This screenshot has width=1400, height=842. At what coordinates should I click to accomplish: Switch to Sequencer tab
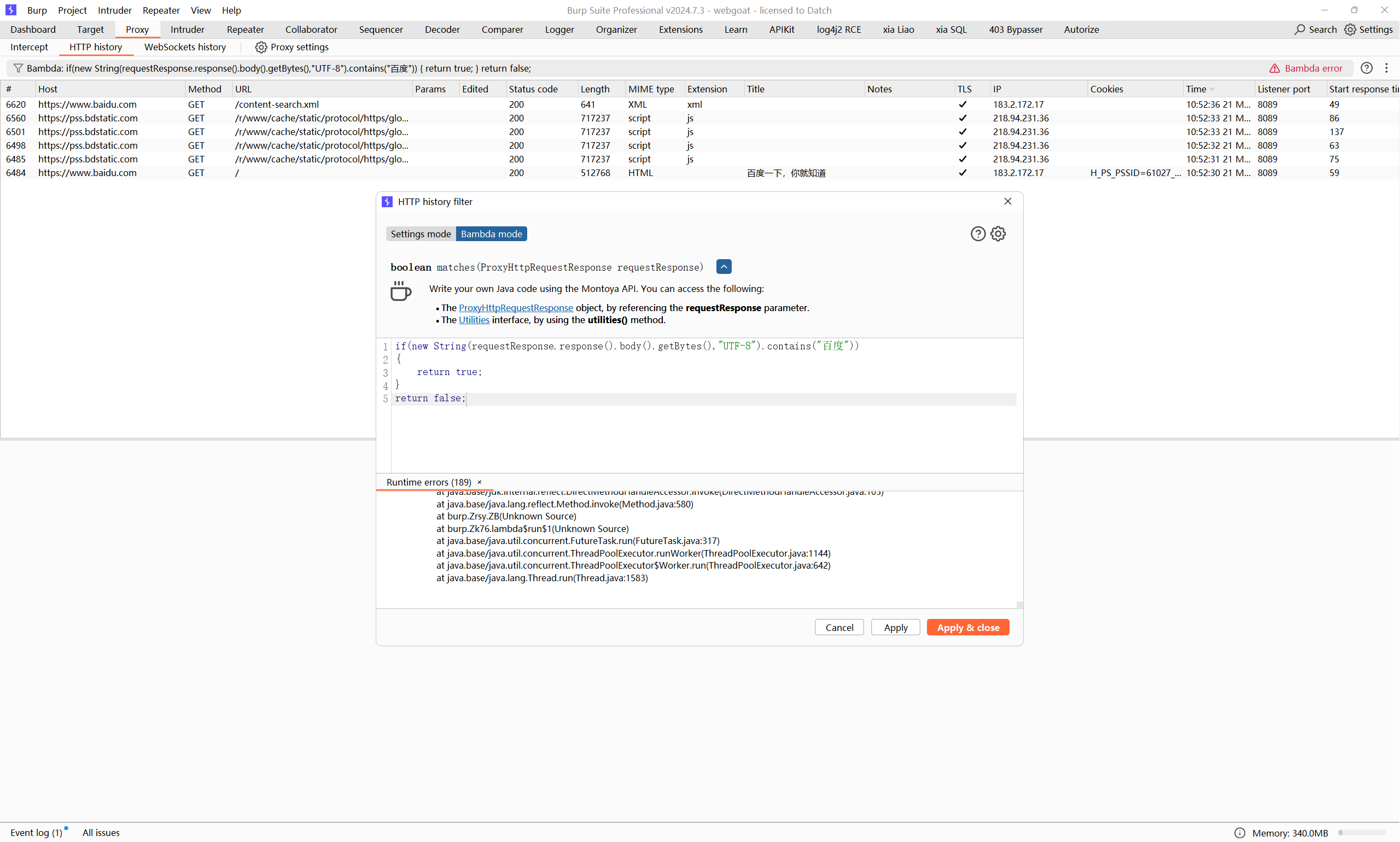coord(381,30)
